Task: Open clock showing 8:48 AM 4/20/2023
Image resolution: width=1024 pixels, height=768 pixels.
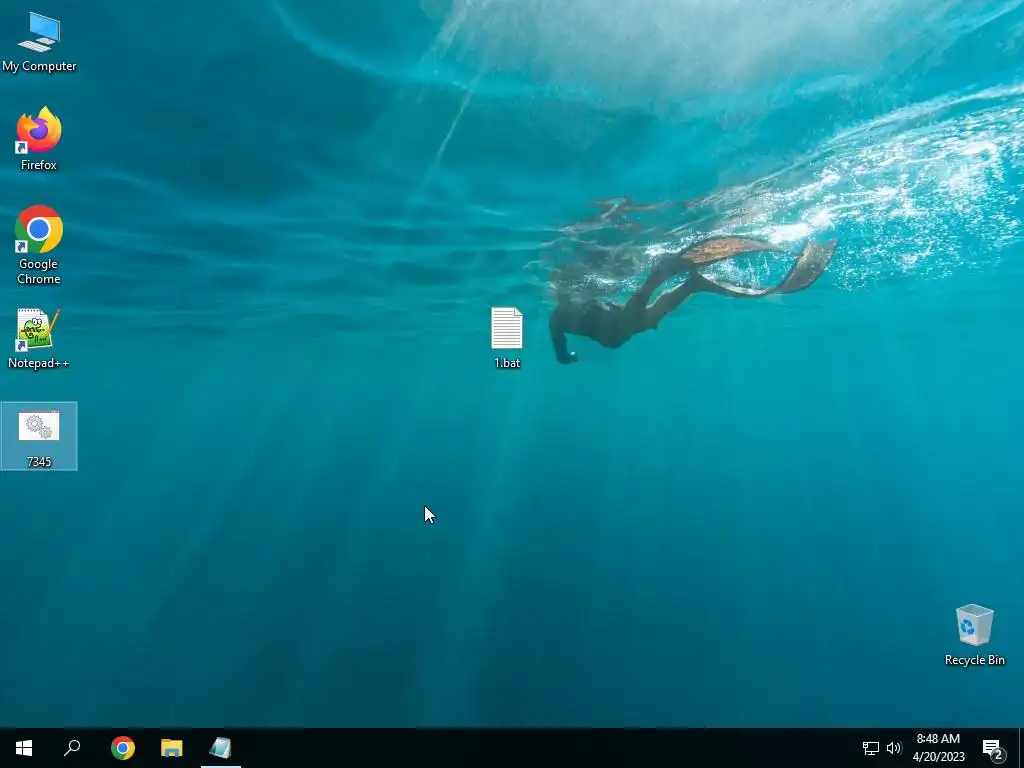Action: tap(938, 748)
